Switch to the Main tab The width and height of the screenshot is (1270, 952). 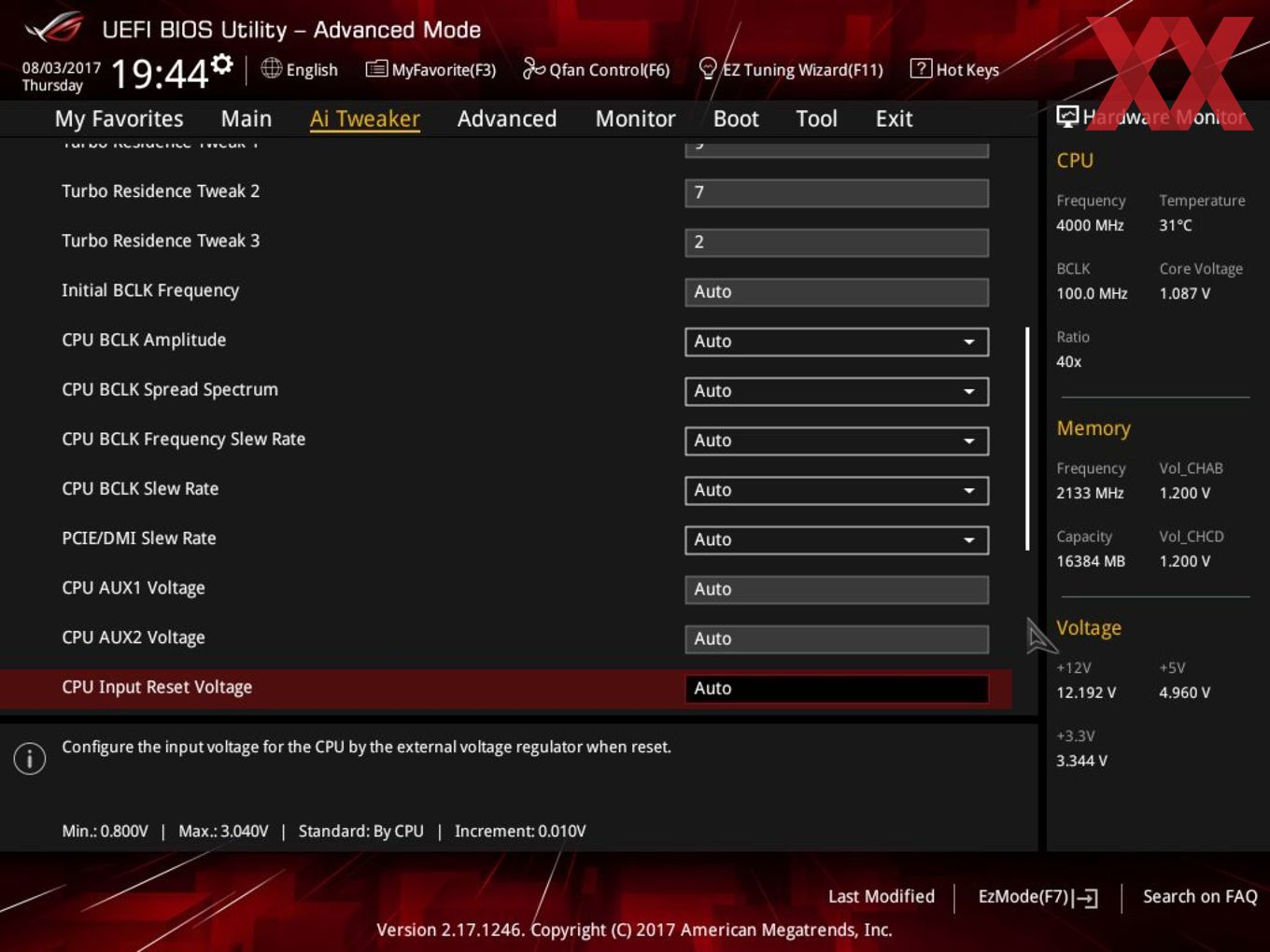[x=247, y=119]
